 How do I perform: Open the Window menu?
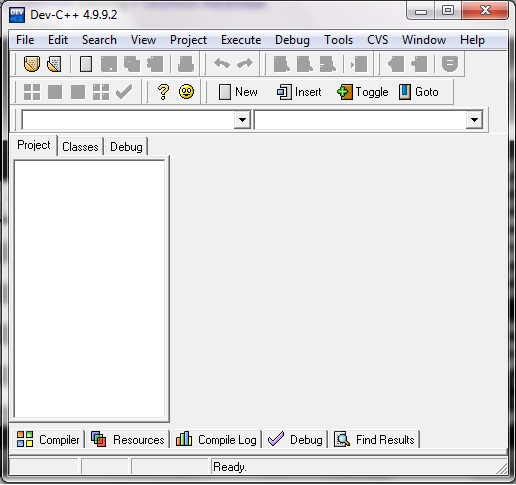(x=424, y=40)
